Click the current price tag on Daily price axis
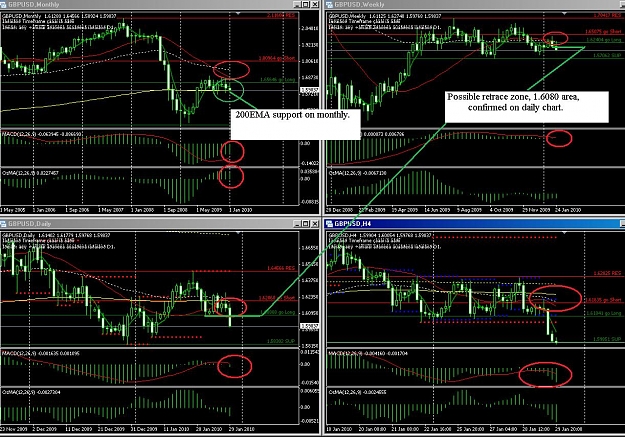 pyautogui.click(x=310, y=326)
